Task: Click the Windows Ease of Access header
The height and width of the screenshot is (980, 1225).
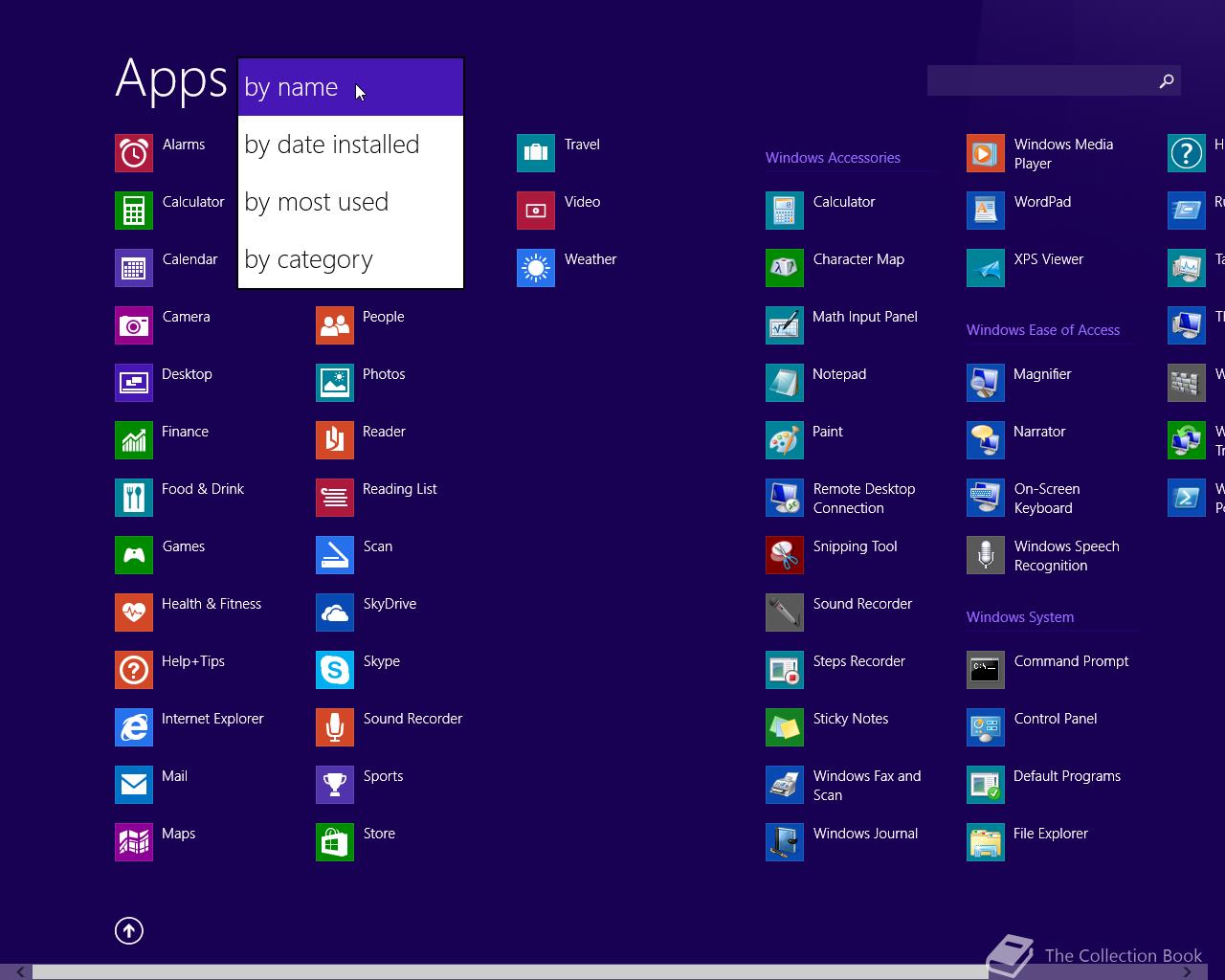Action: coord(1043,330)
